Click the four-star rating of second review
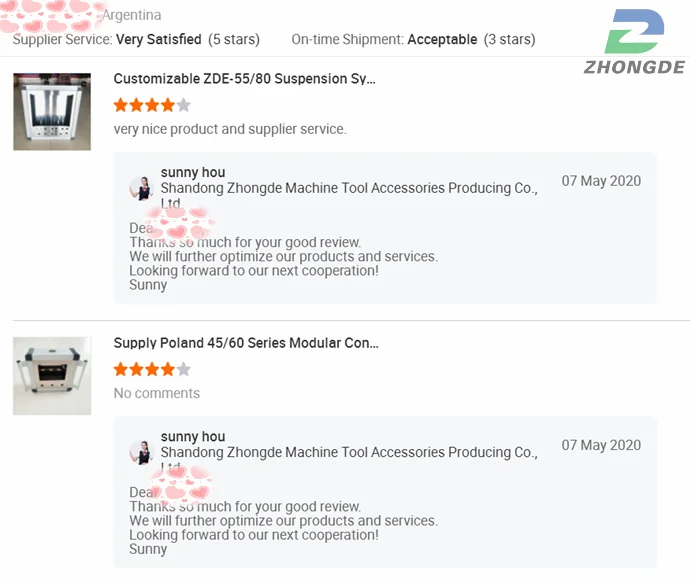Viewport: 690px width, 582px height. point(144,369)
